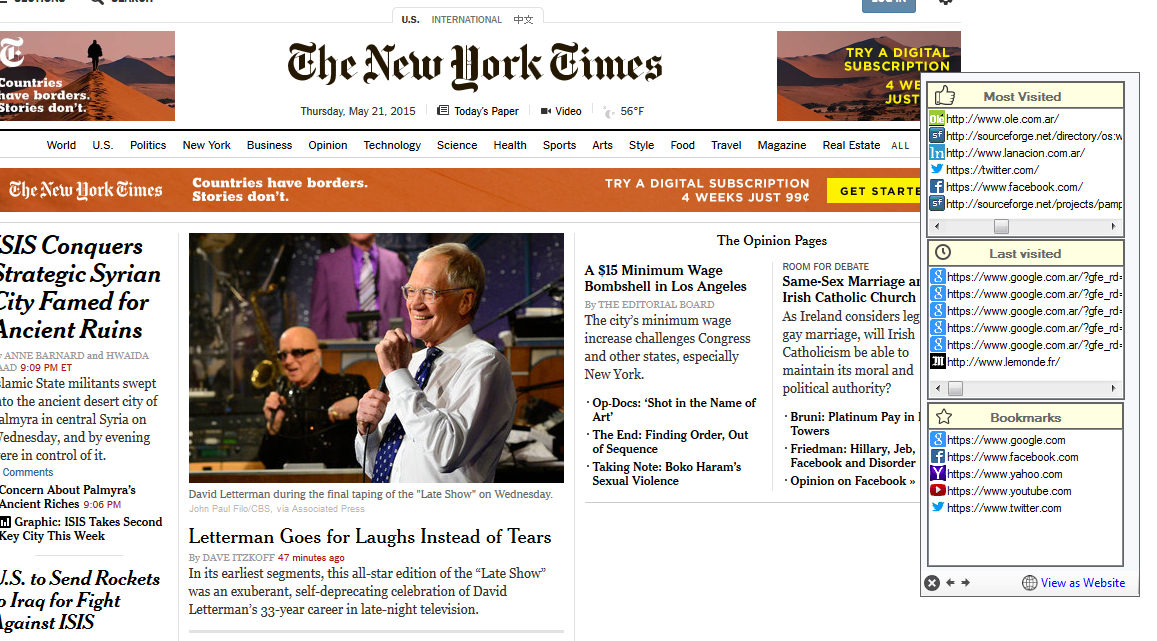Click the lemonde.fr favicon icon

click(937, 361)
